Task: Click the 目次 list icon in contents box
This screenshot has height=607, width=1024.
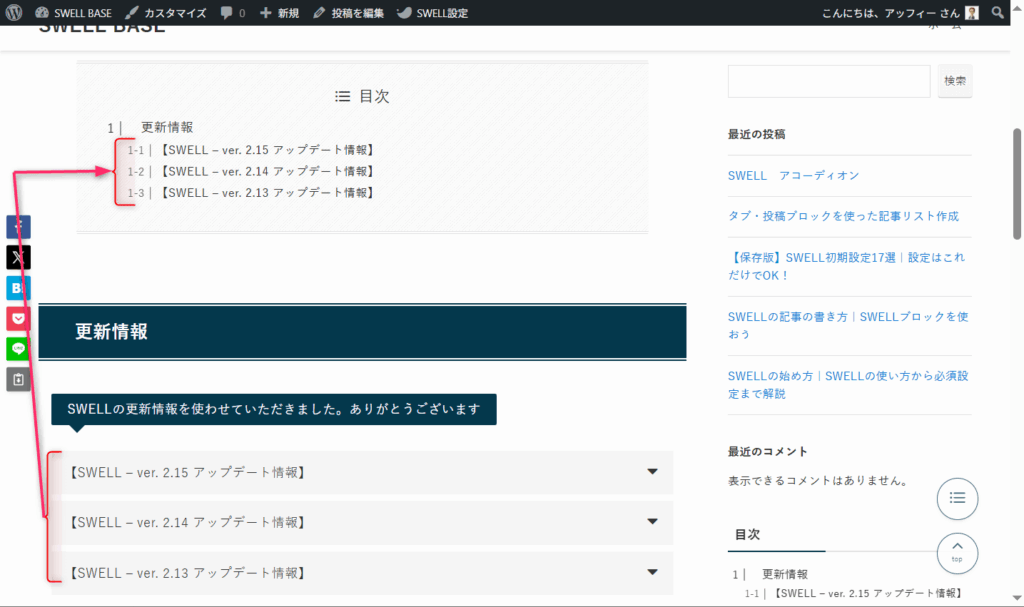Action: (342, 97)
